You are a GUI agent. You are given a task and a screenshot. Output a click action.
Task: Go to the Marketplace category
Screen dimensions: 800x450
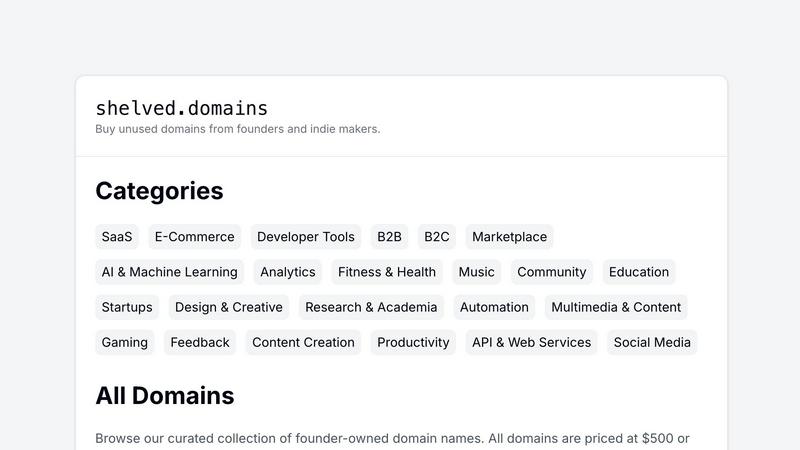click(x=509, y=237)
